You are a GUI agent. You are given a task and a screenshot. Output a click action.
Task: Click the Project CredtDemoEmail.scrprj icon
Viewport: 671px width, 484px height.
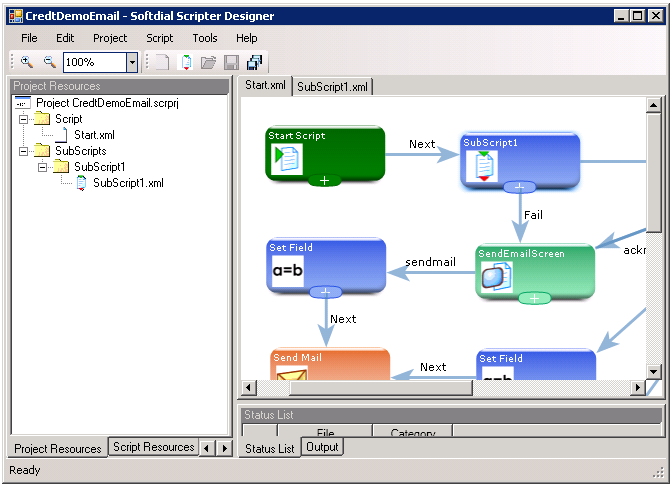[x=23, y=103]
